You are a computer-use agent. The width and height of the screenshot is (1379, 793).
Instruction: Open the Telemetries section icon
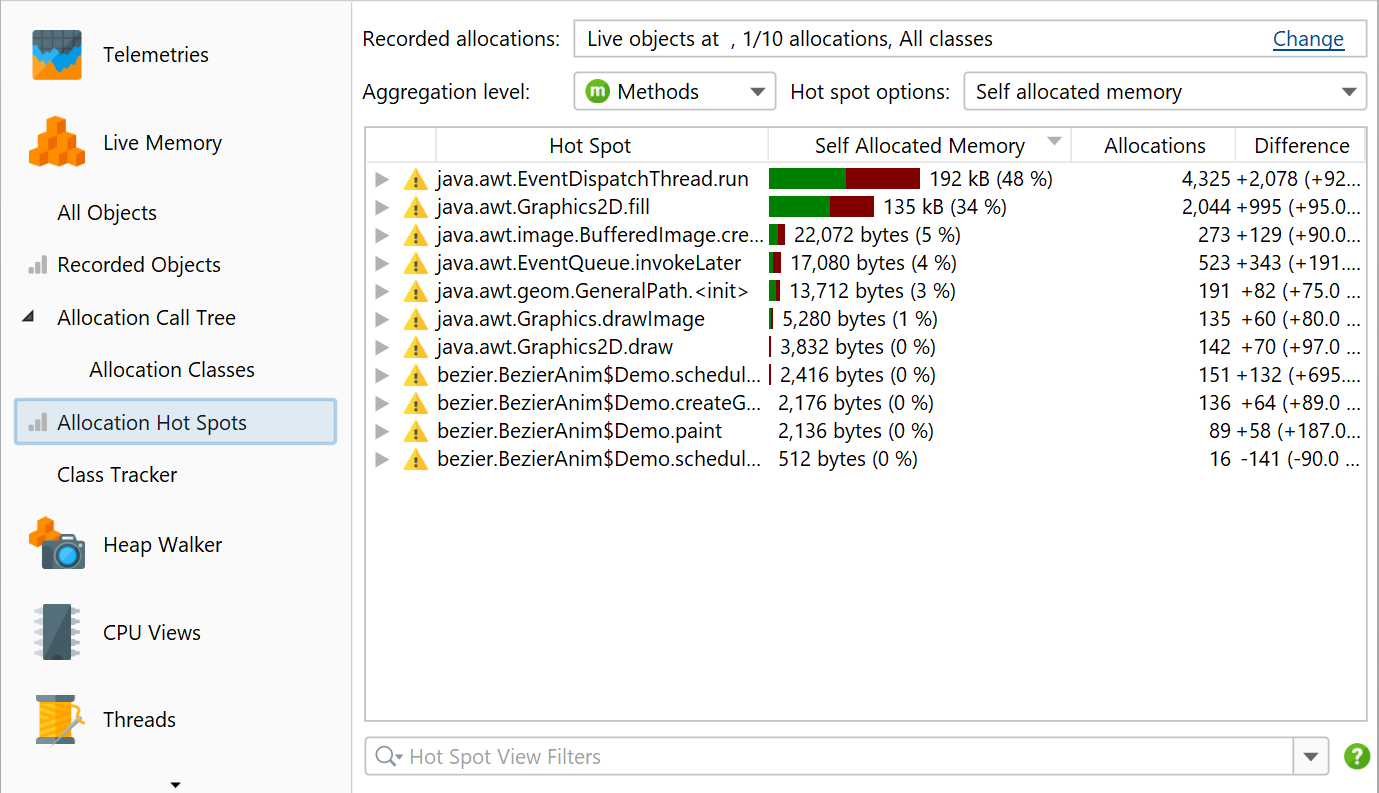click(x=56, y=55)
